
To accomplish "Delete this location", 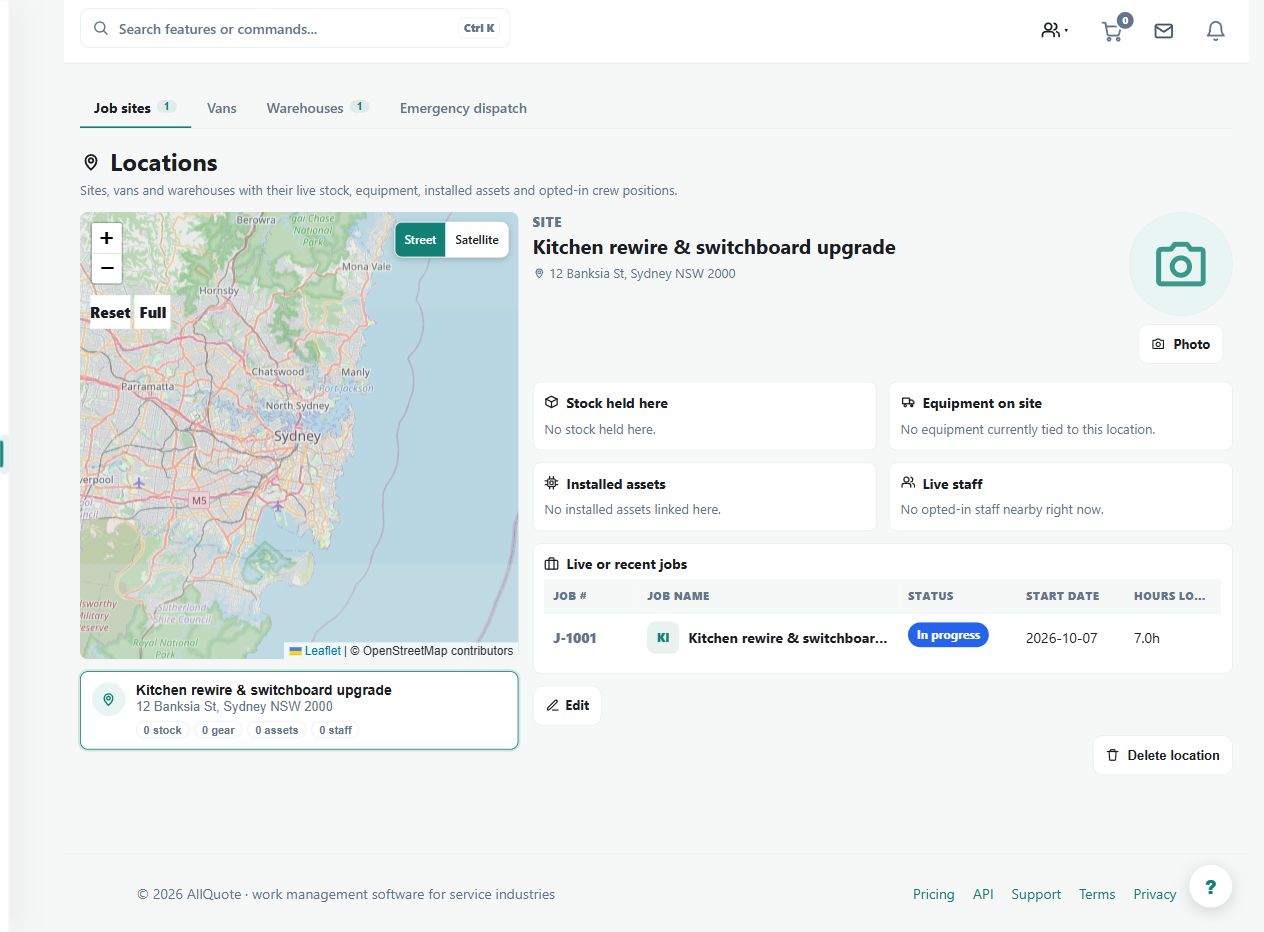I will 1163,755.
